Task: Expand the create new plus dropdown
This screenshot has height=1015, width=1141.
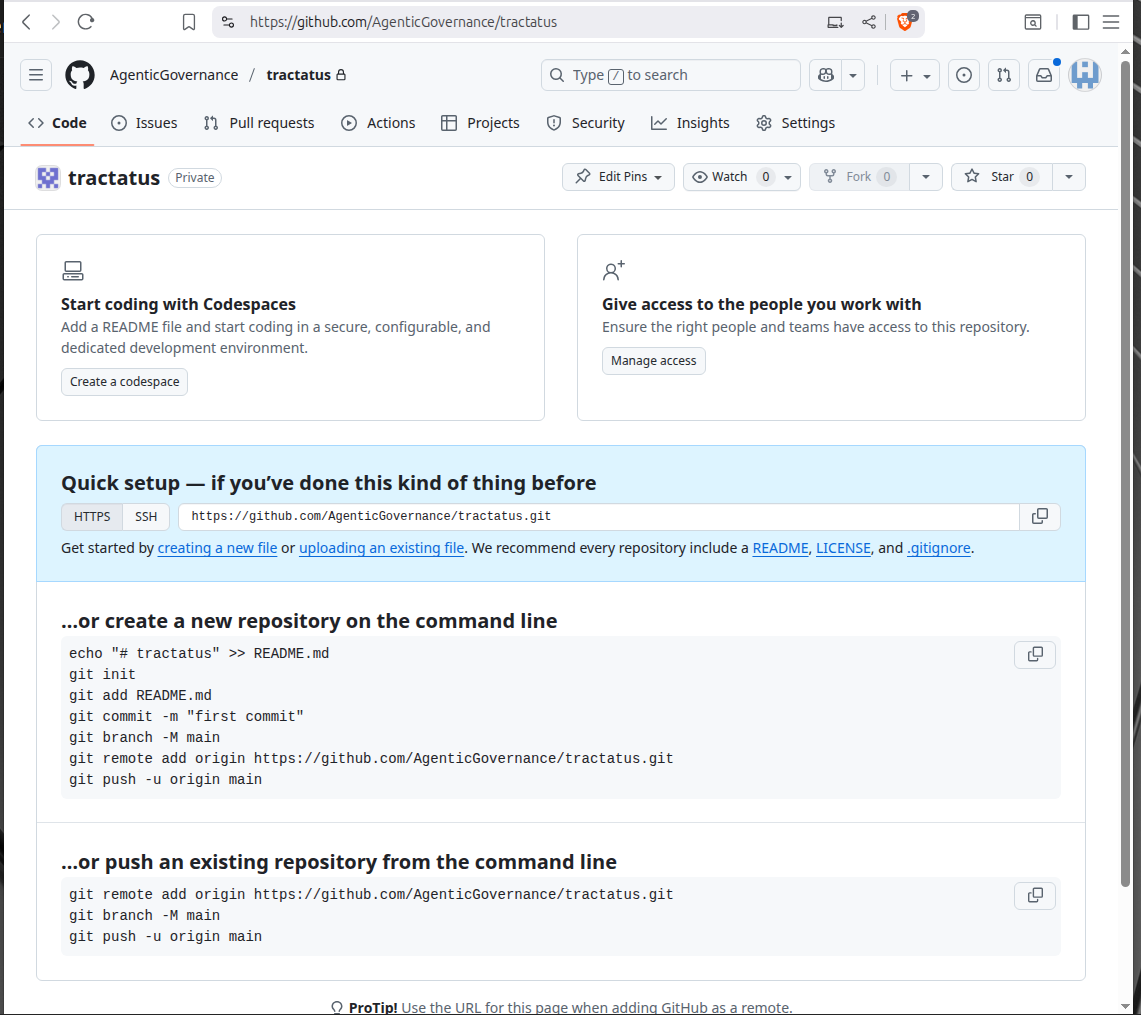Action: 915,75
